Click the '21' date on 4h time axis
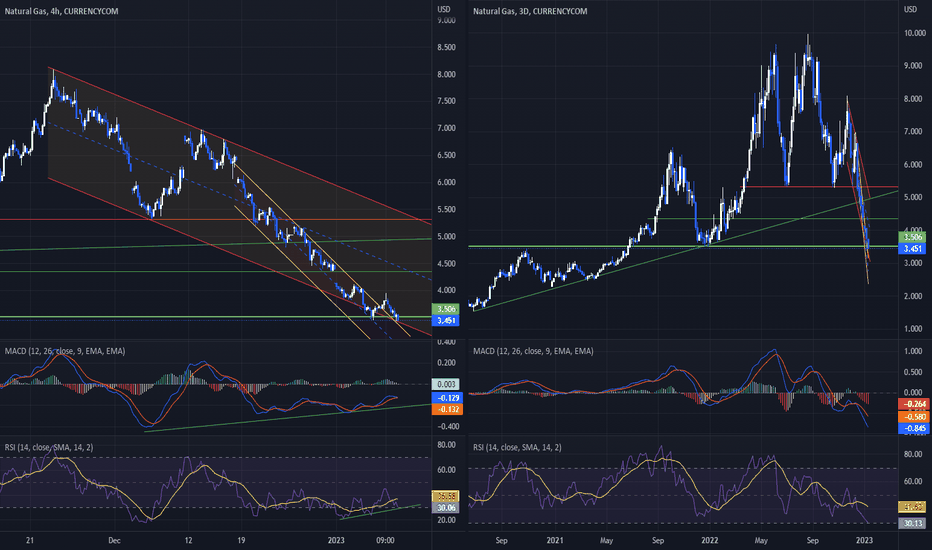The height and width of the screenshot is (550, 932). click(x=30, y=540)
